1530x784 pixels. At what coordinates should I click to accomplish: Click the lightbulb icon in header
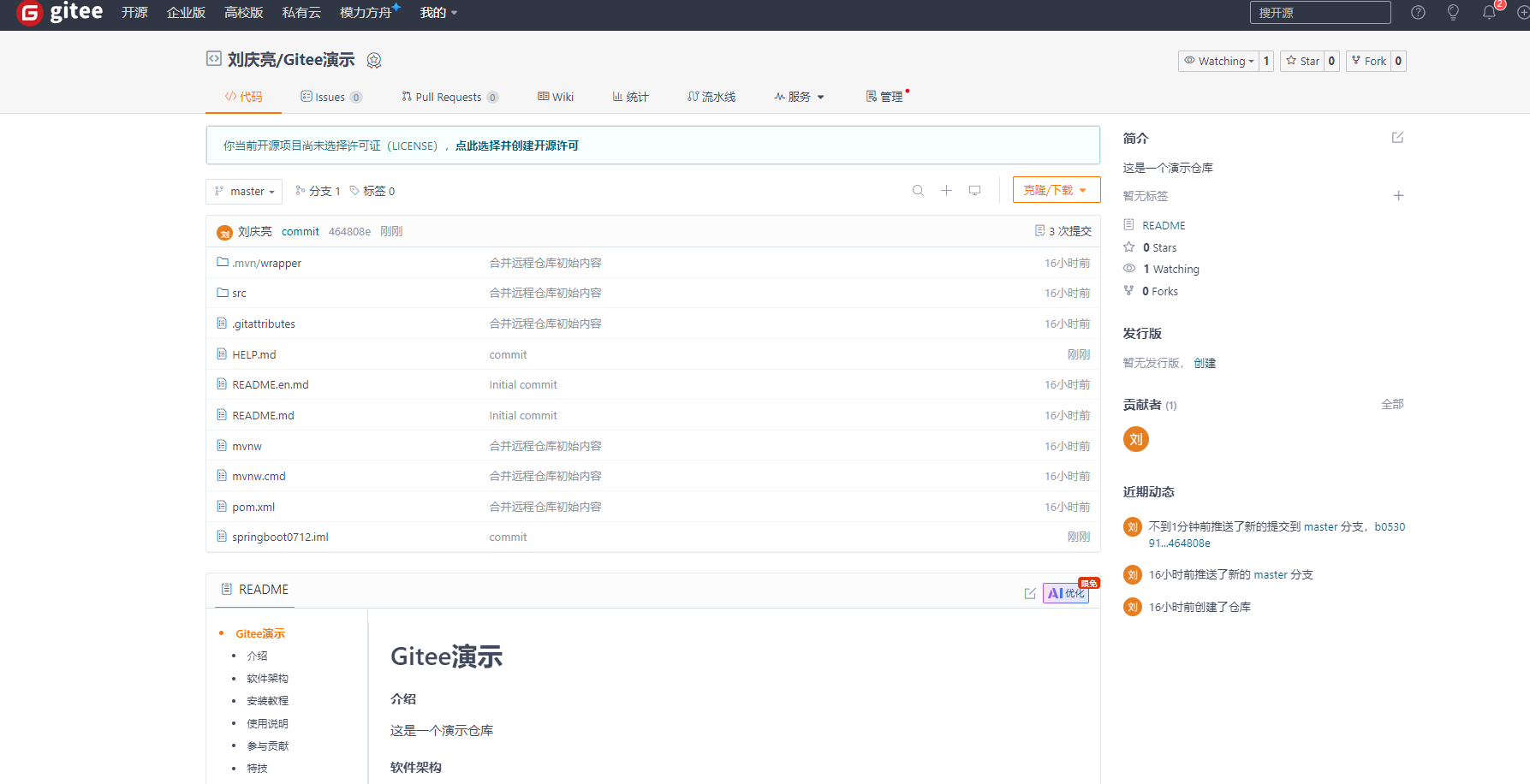(1453, 12)
